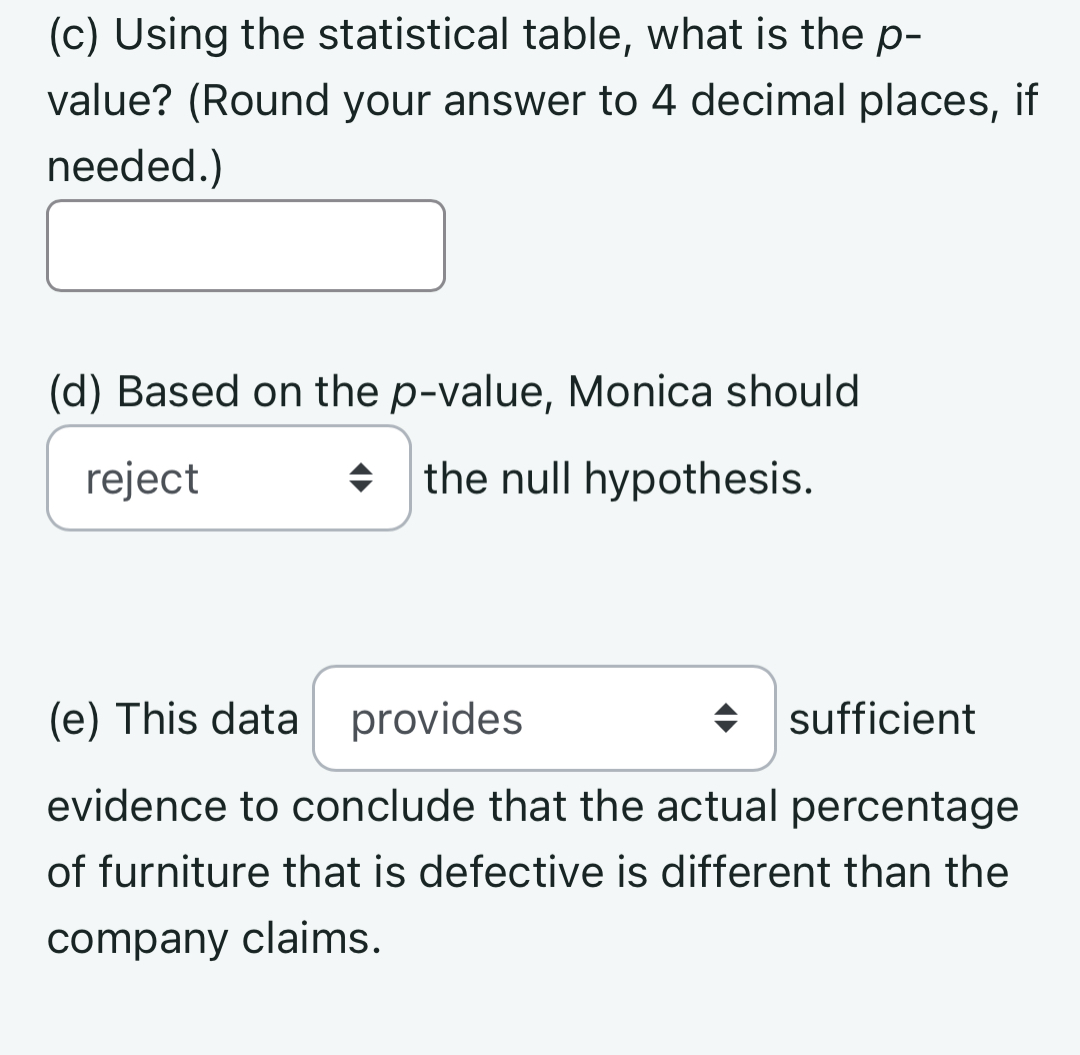Focus the empty answer field for part (c)

coord(245,245)
